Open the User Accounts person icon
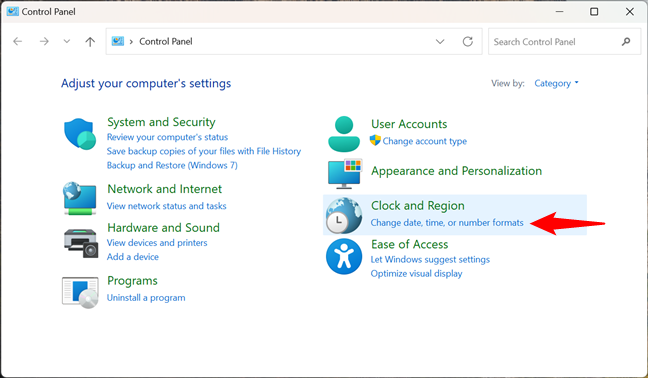Screen dimensions: 648x378 [x=344, y=134]
